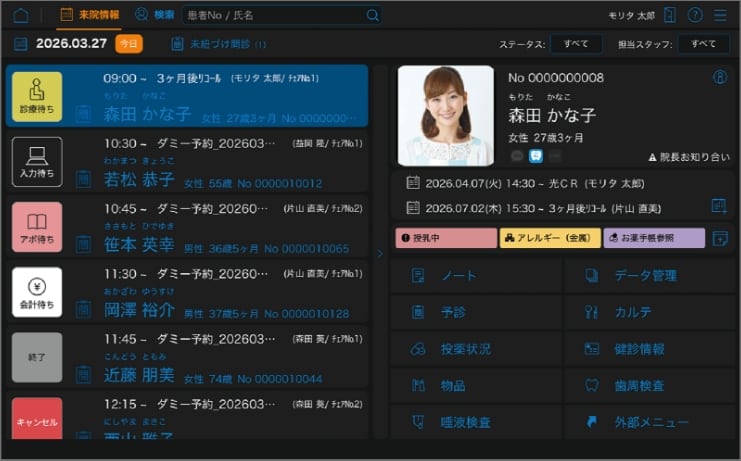Click the magnifier icon in the search box

click(372, 16)
